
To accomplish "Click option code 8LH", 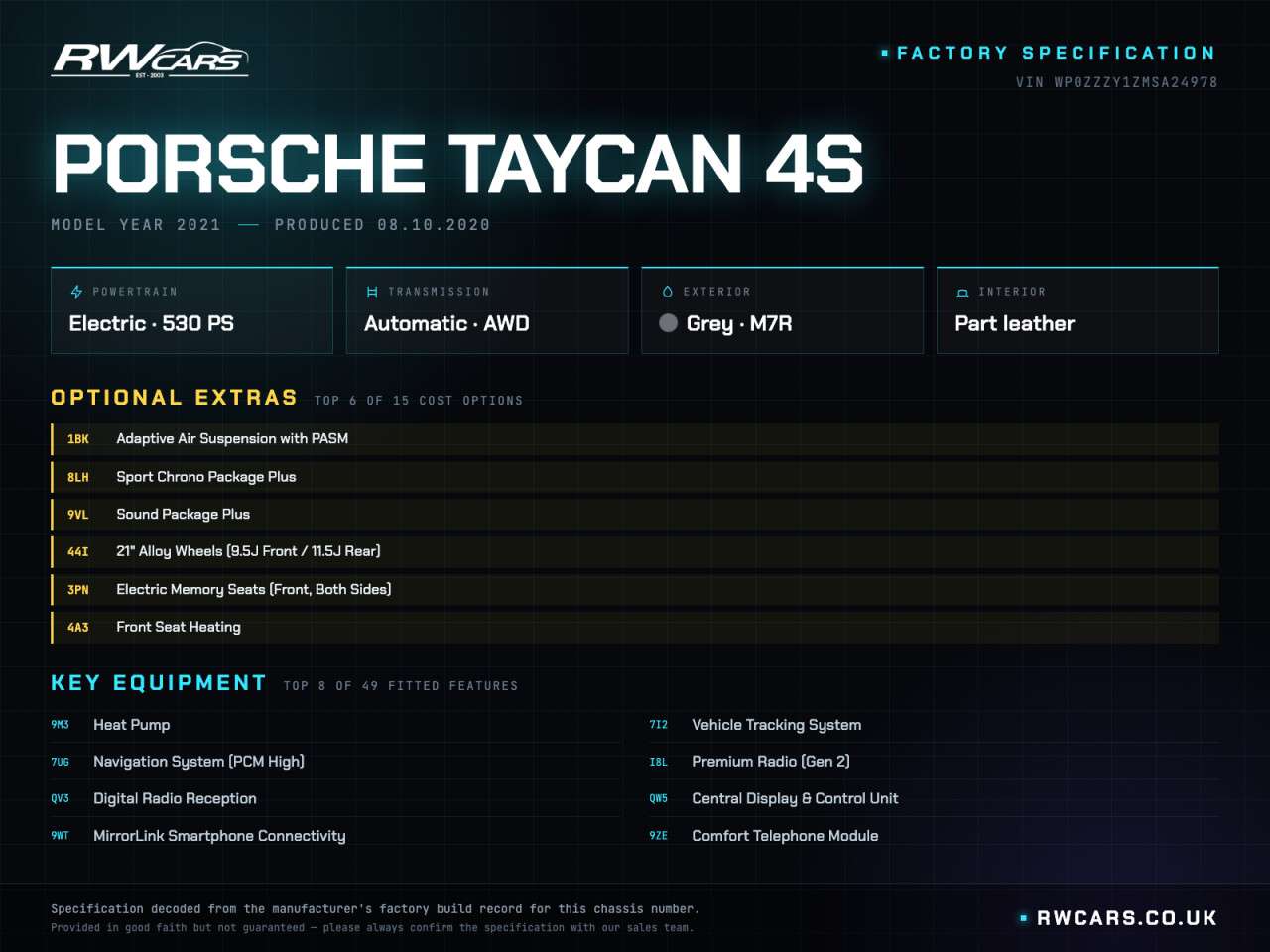I will (x=78, y=477).
